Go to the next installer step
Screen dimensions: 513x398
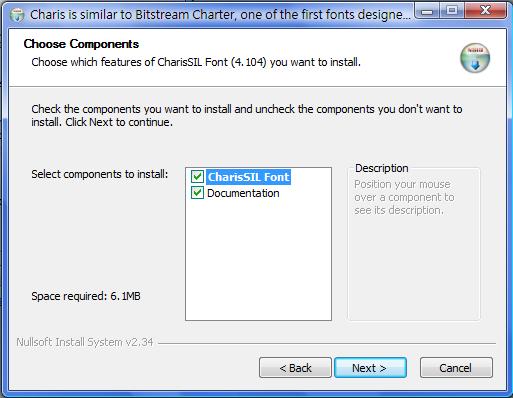[x=370, y=368]
